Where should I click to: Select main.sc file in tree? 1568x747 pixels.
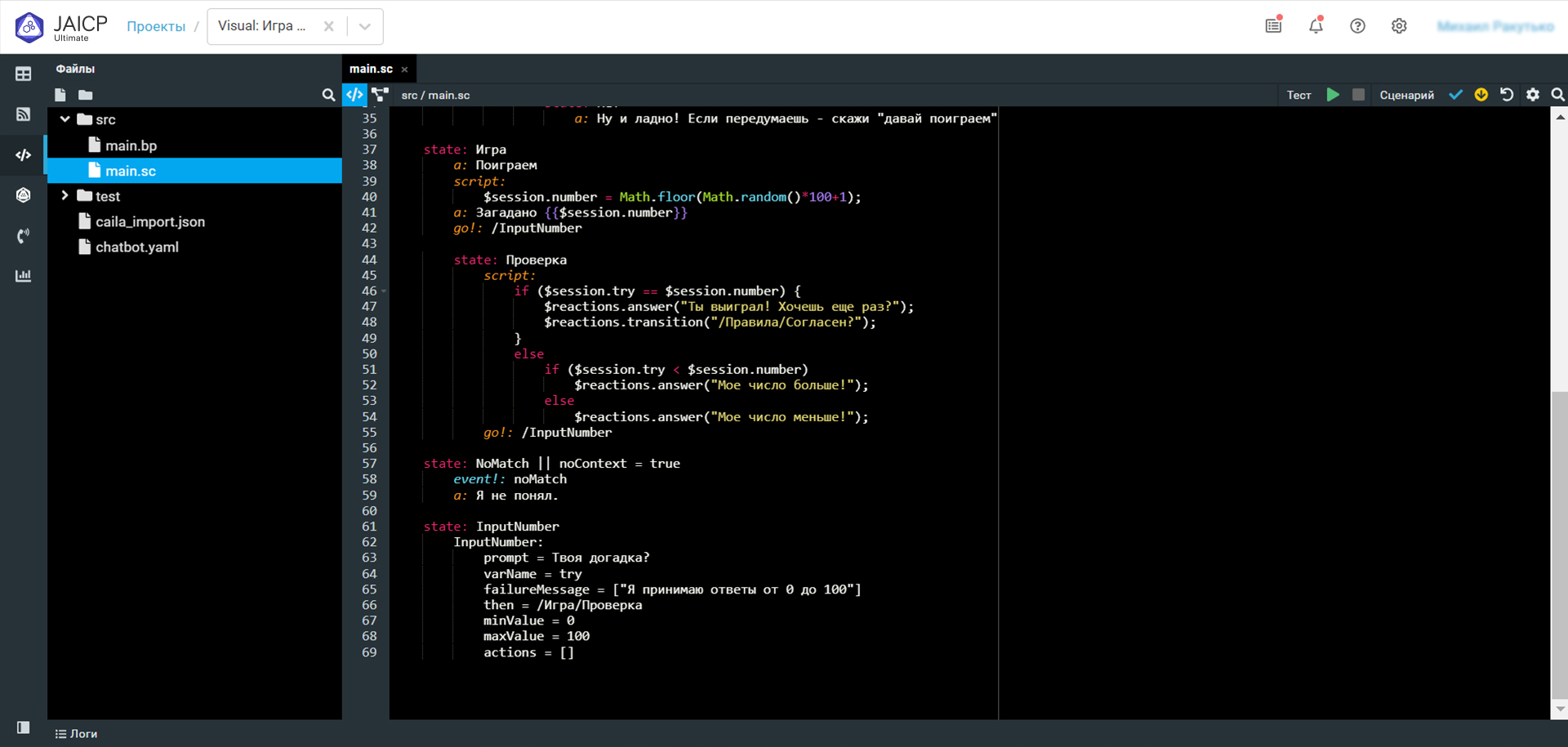click(194, 171)
